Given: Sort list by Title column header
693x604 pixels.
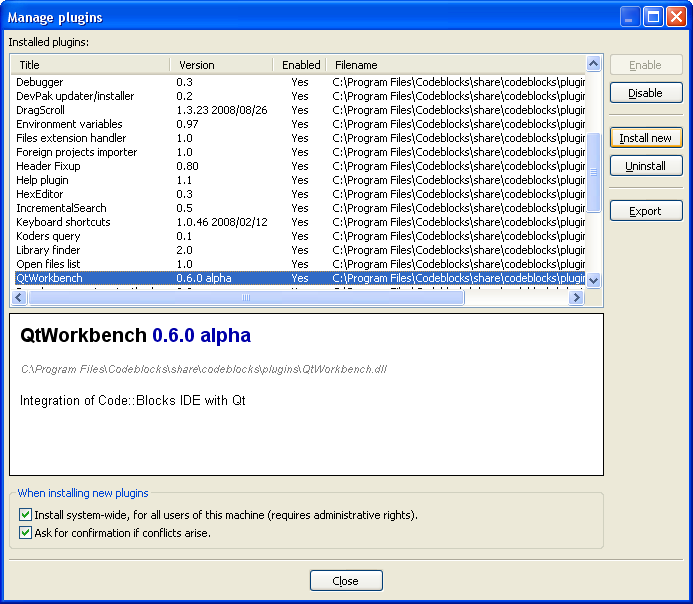Looking at the screenshot, I should click(x=88, y=65).
